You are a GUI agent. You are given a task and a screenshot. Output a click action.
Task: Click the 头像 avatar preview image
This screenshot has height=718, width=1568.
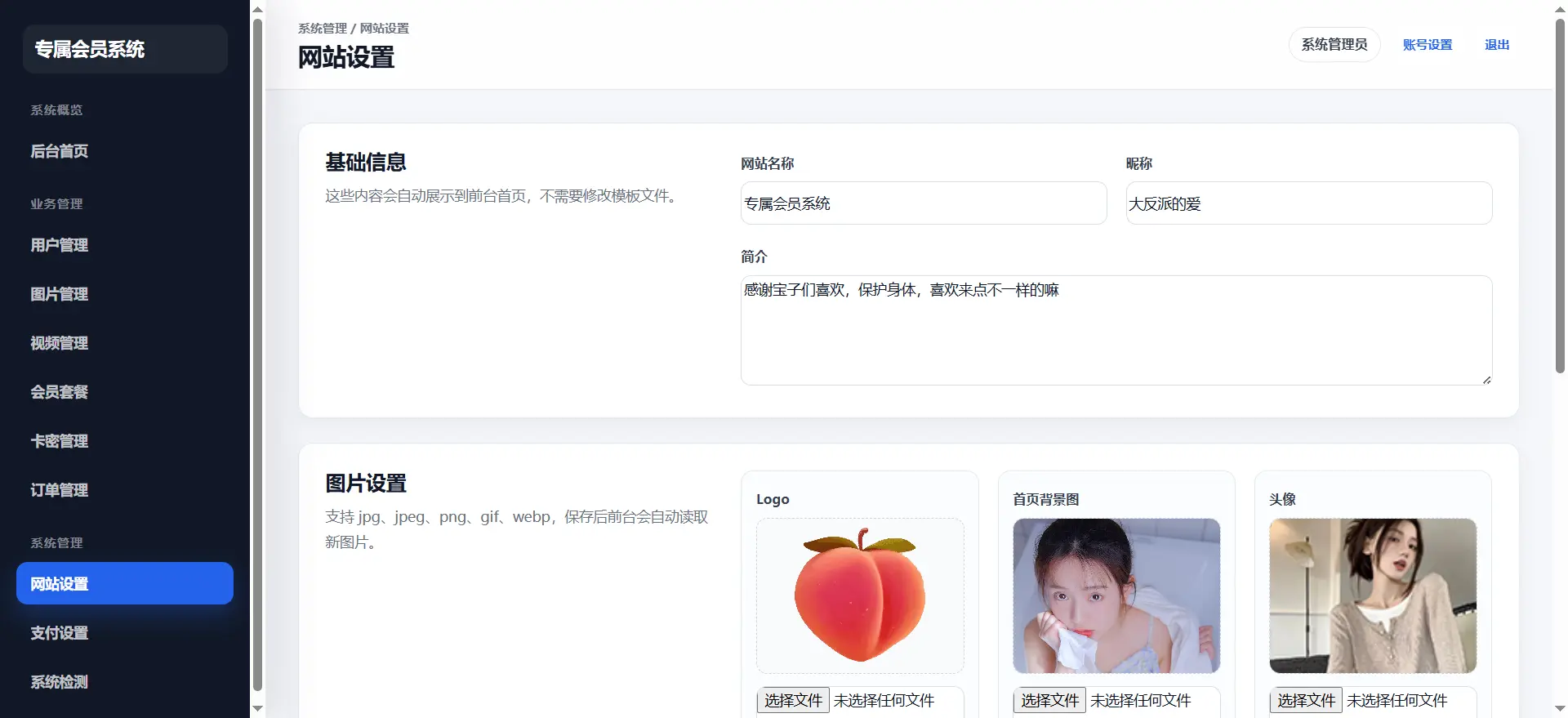click(1373, 595)
